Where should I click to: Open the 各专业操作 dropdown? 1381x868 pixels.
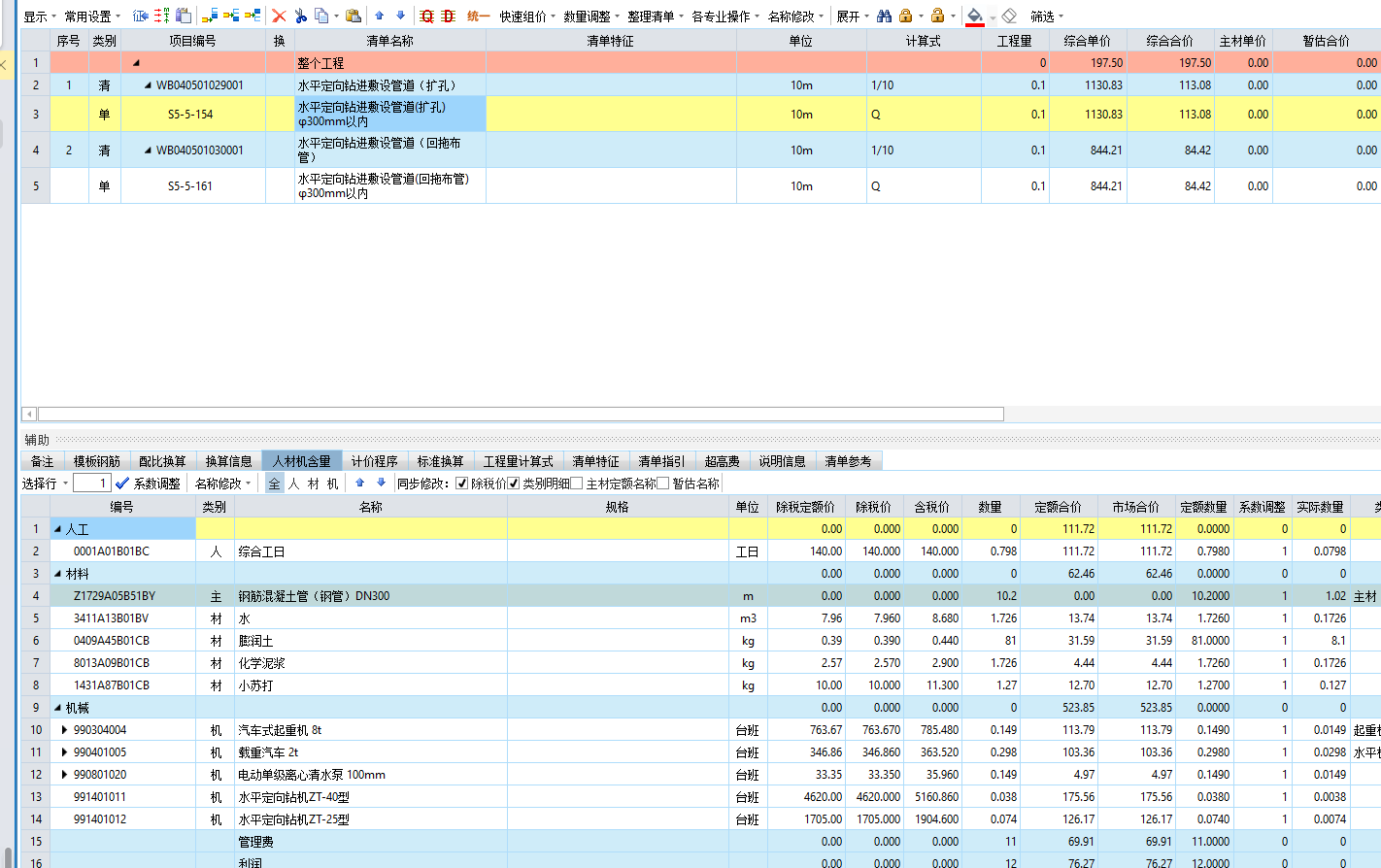pos(725,17)
